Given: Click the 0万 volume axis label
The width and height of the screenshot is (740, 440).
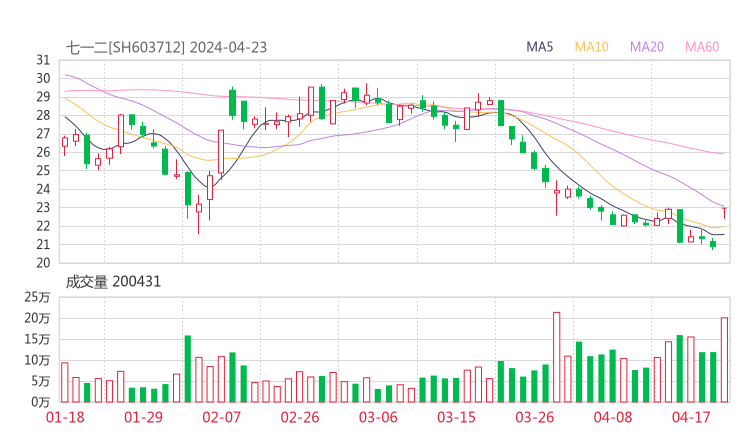Looking at the screenshot, I should [x=41, y=402].
